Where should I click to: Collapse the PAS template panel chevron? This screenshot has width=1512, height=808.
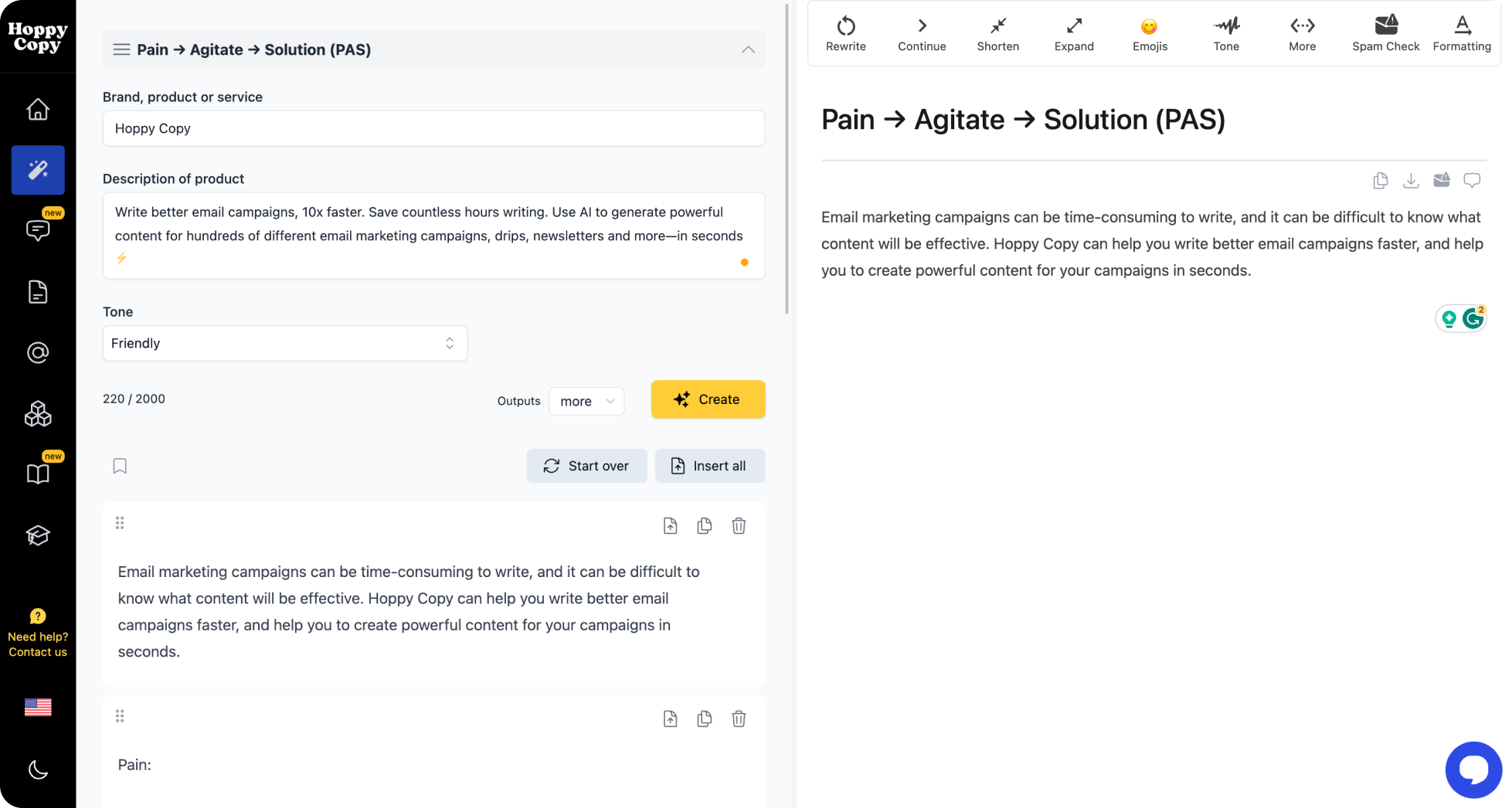[x=748, y=49]
